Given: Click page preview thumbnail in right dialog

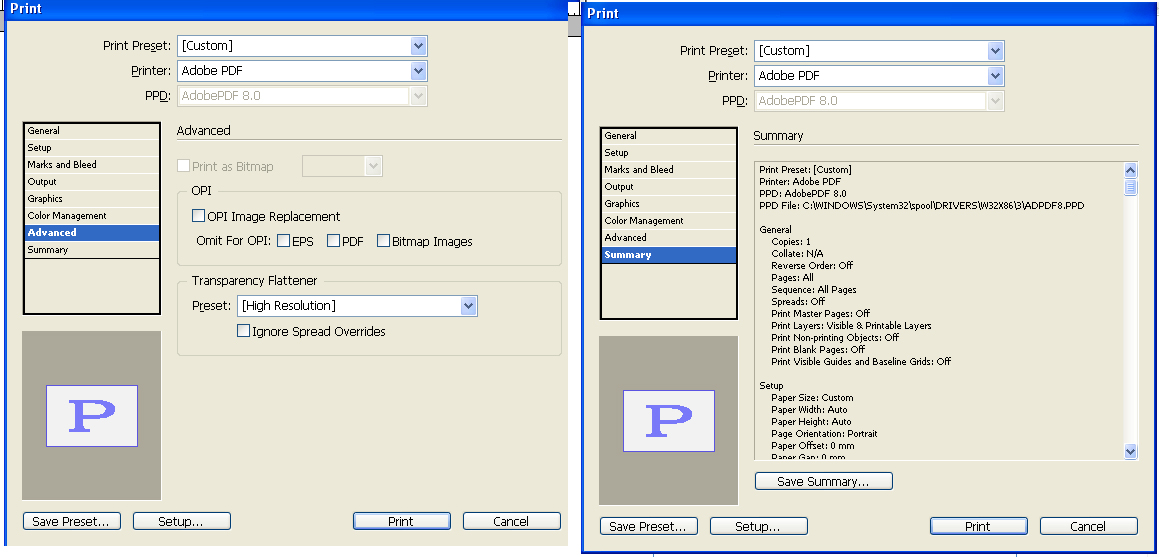Looking at the screenshot, I should [x=669, y=420].
